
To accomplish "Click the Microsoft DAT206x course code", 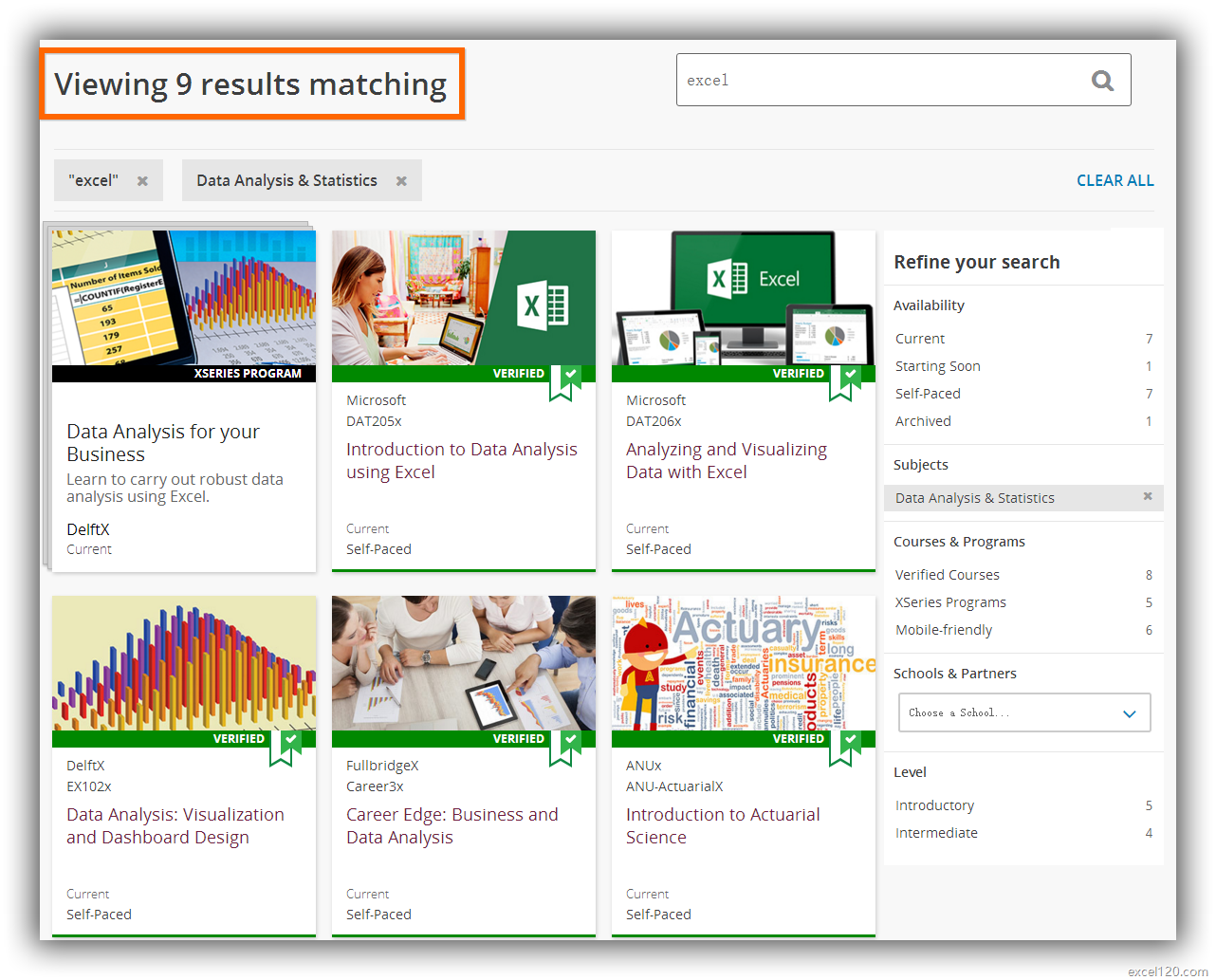I will (x=654, y=421).
